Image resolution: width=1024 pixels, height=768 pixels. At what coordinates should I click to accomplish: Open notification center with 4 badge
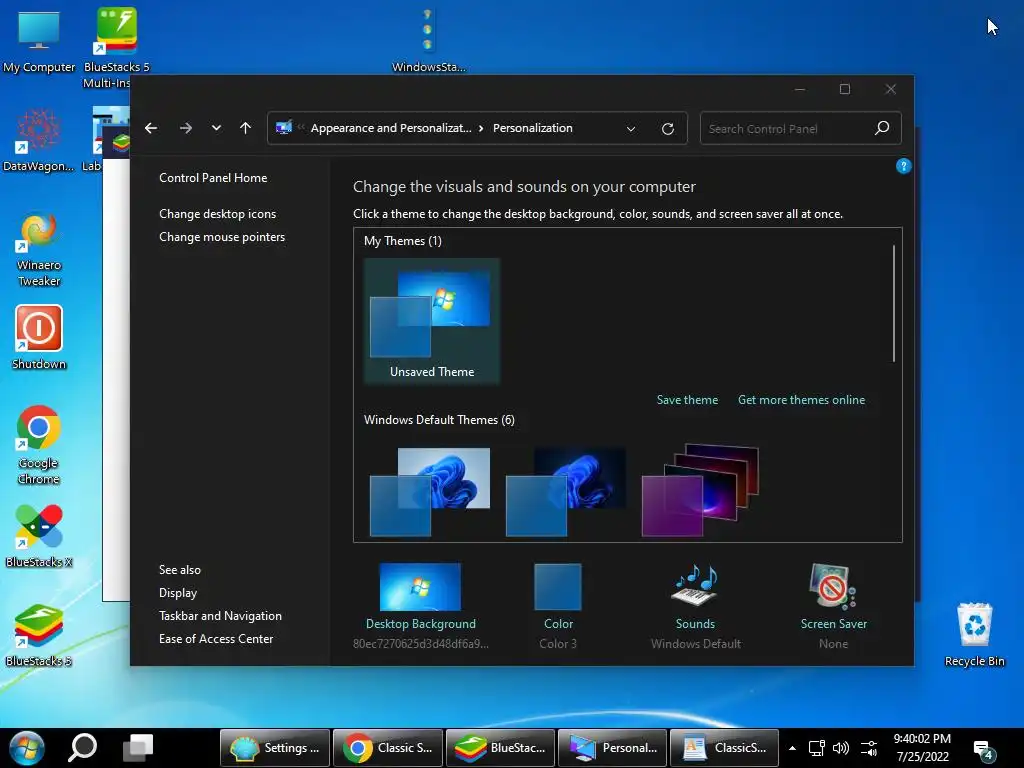click(984, 750)
